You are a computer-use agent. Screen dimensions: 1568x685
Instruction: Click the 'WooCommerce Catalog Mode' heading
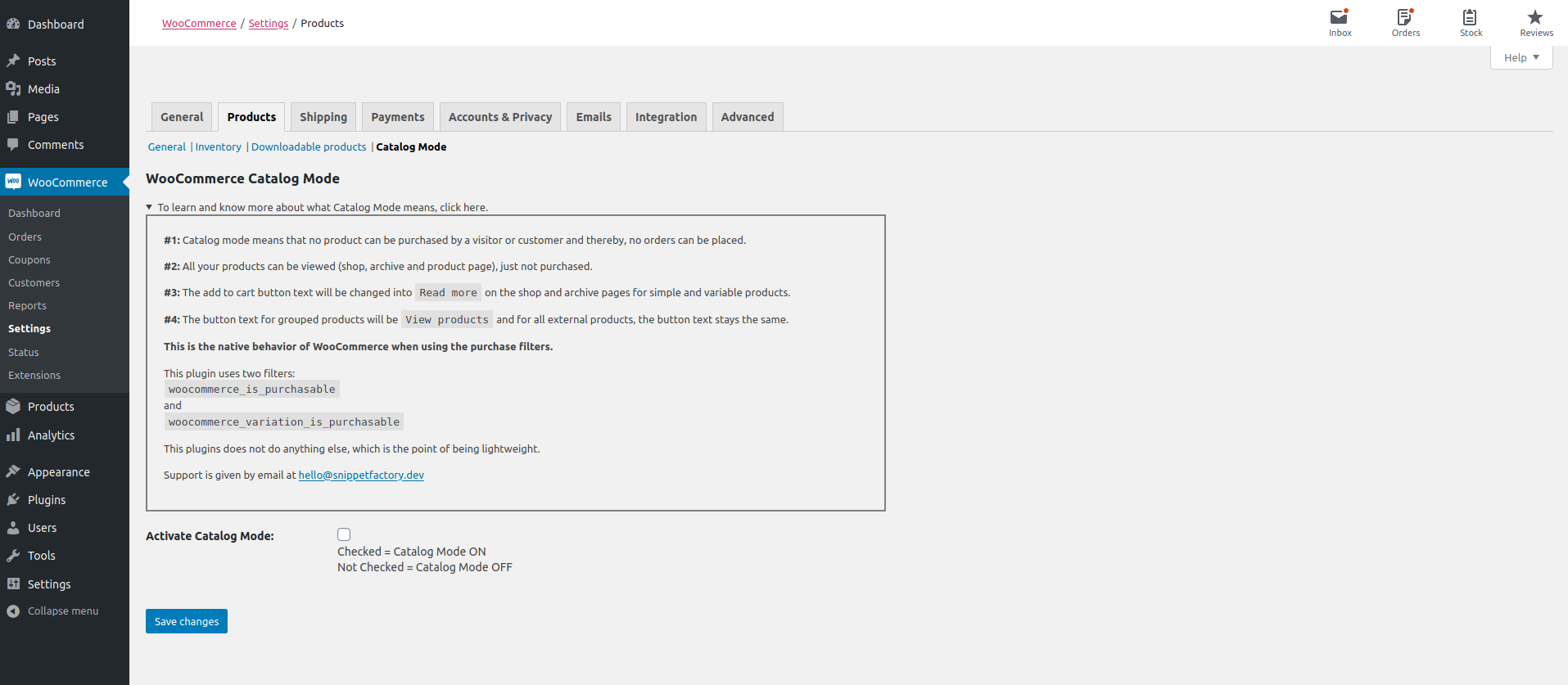[242, 178]
